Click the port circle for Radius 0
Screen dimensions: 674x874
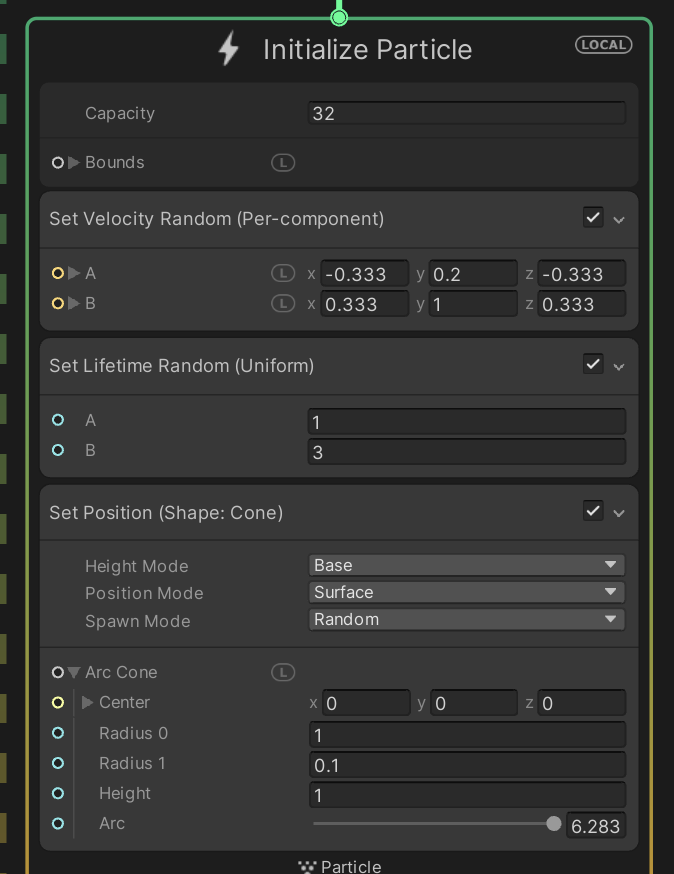coord(57,733)
